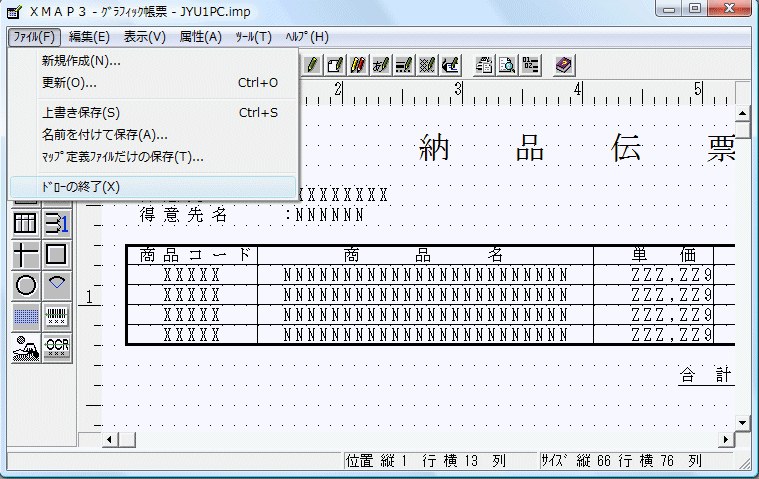The width and height of the screenshot is (759, 479).
Task: Minimize the XMAP3 window
Action: (x=669, y=8)
